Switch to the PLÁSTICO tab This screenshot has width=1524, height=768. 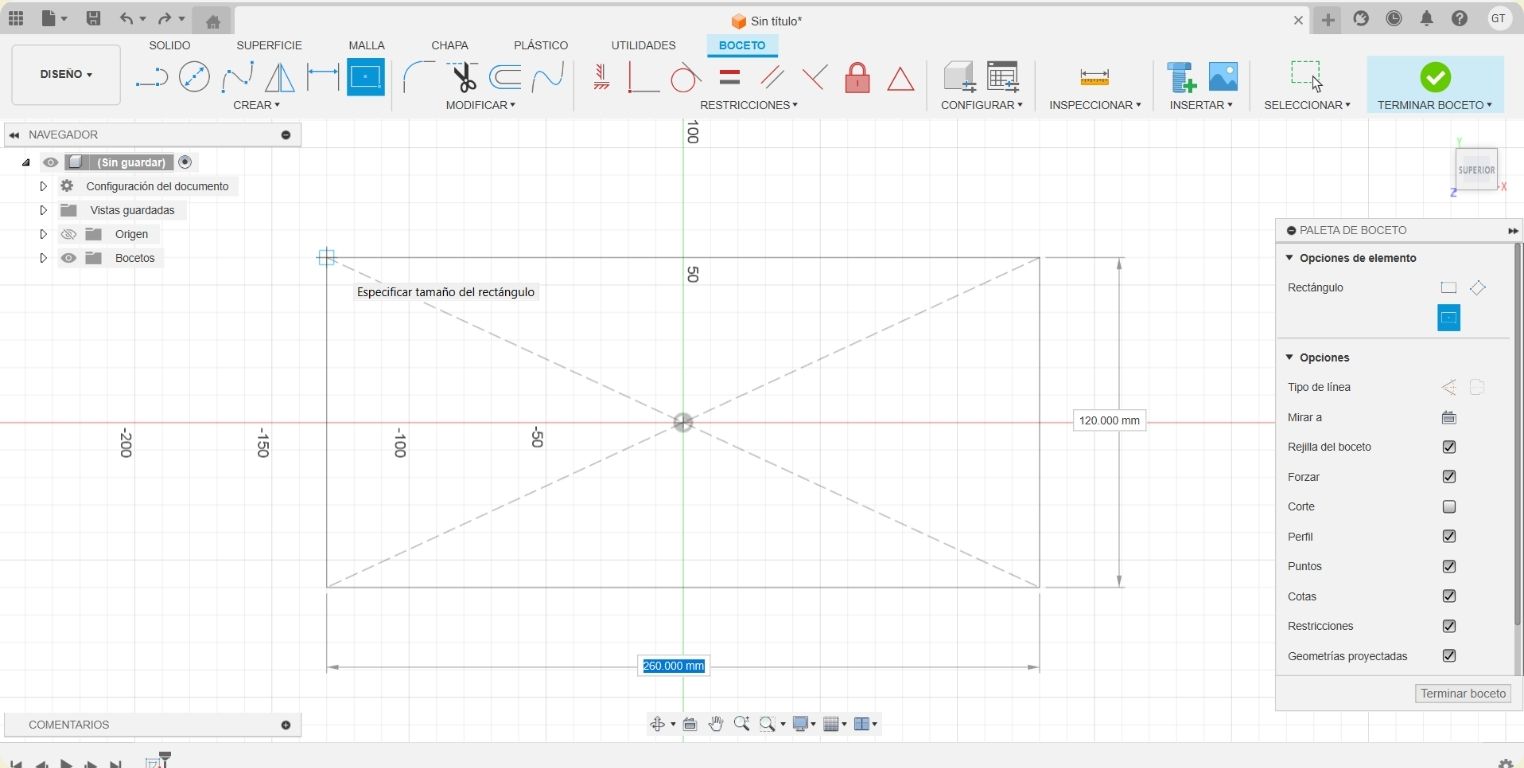click(x=541, y=45)
